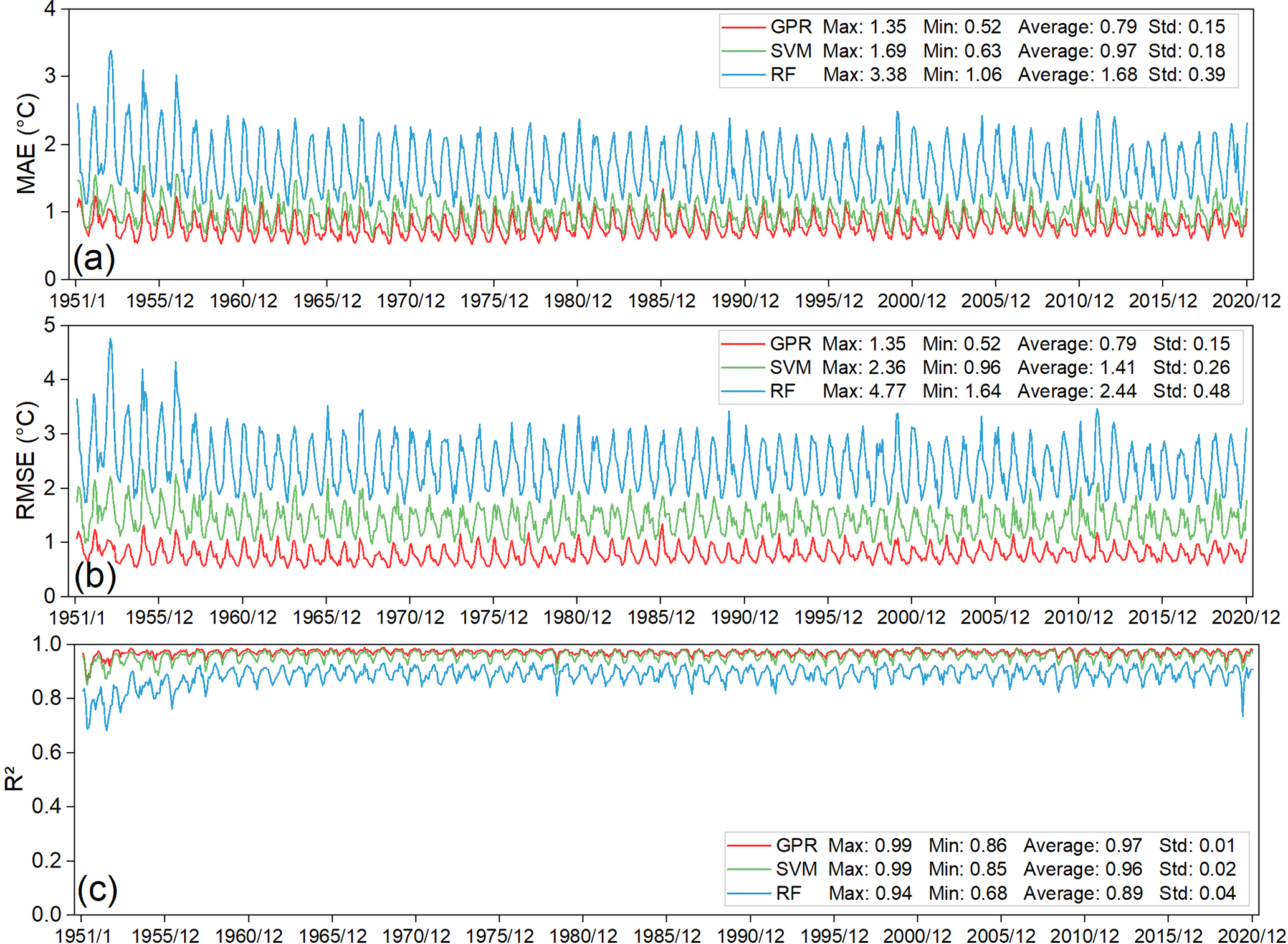The height and width of the screenshot is (944, 1288).
Task: Click the 0.8 y-axis tick in the R² panel
Action: tap(46, 698)
